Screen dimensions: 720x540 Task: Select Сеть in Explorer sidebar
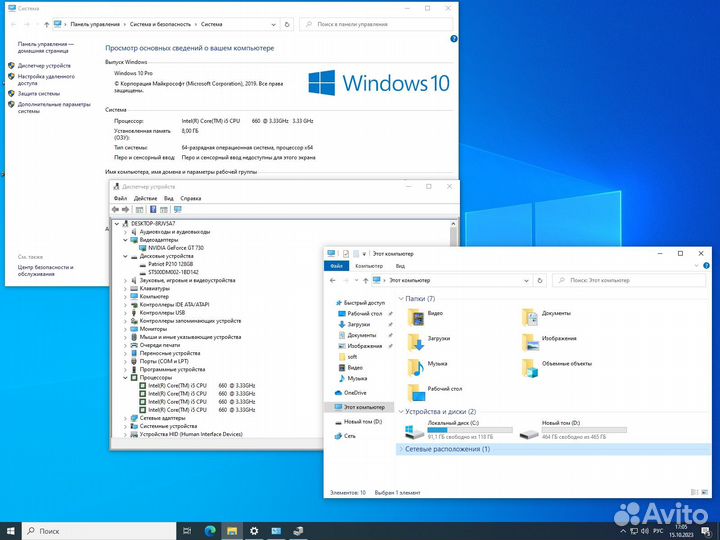click(349, 436)
